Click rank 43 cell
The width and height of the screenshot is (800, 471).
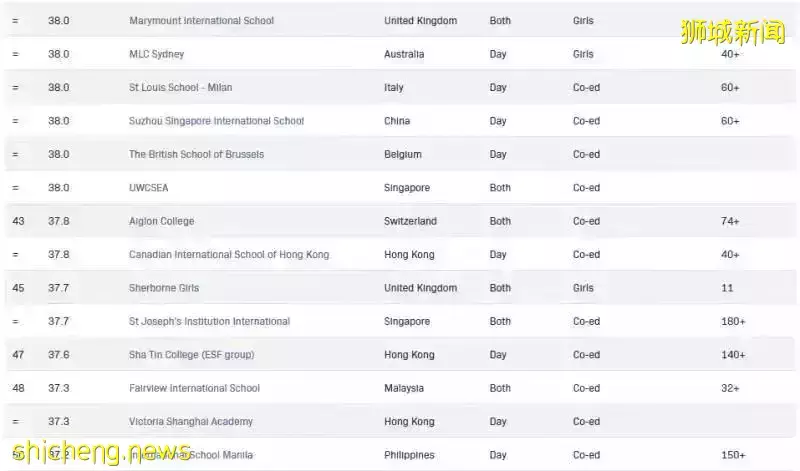[18, 221]
